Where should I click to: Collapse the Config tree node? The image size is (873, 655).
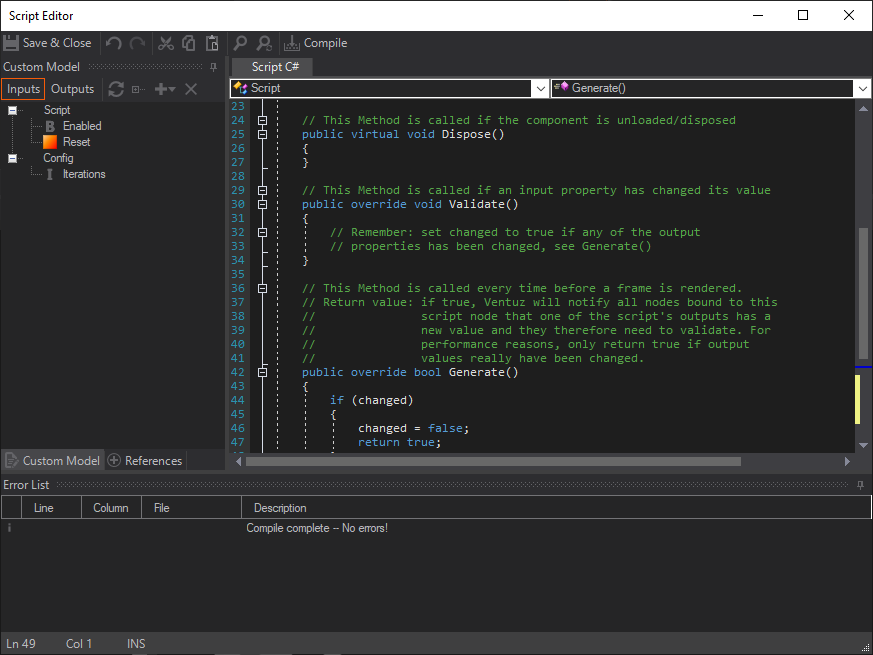pos(12,157)
